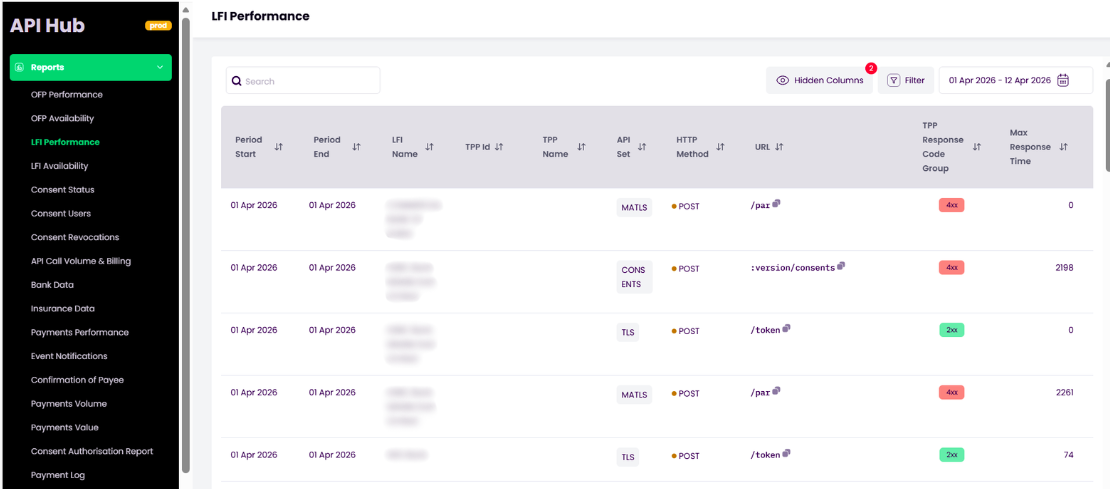The image size is (1110, 489).
Task: Copy /token URL with response time 74
Action: (786, 453)
